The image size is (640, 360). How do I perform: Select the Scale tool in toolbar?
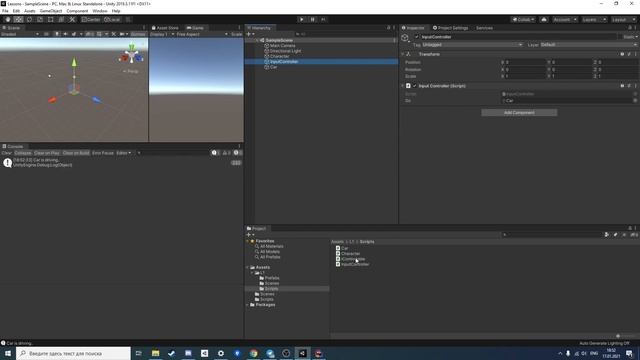coord(40,19)
